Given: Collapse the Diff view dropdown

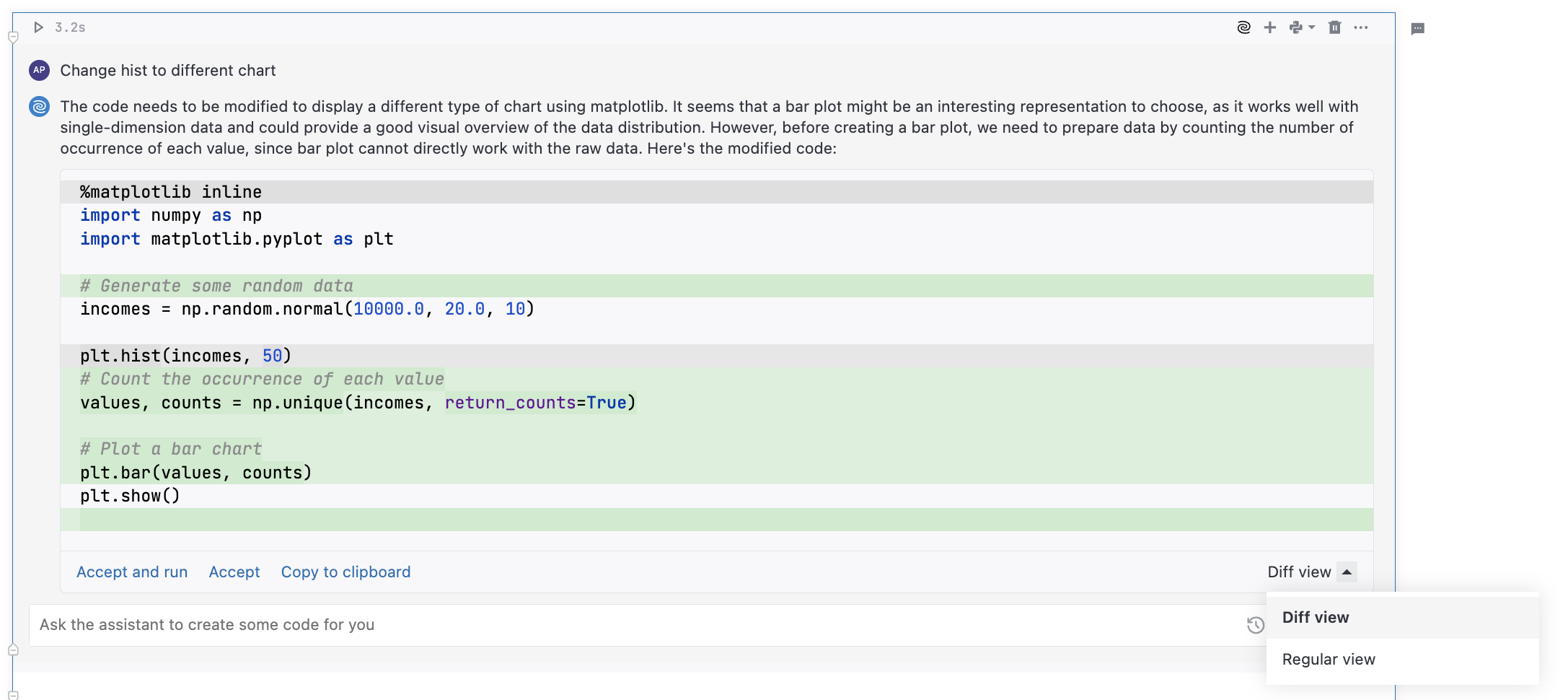Looking at the screenshot, I should pyautogui.click(x=1346, y=572).
